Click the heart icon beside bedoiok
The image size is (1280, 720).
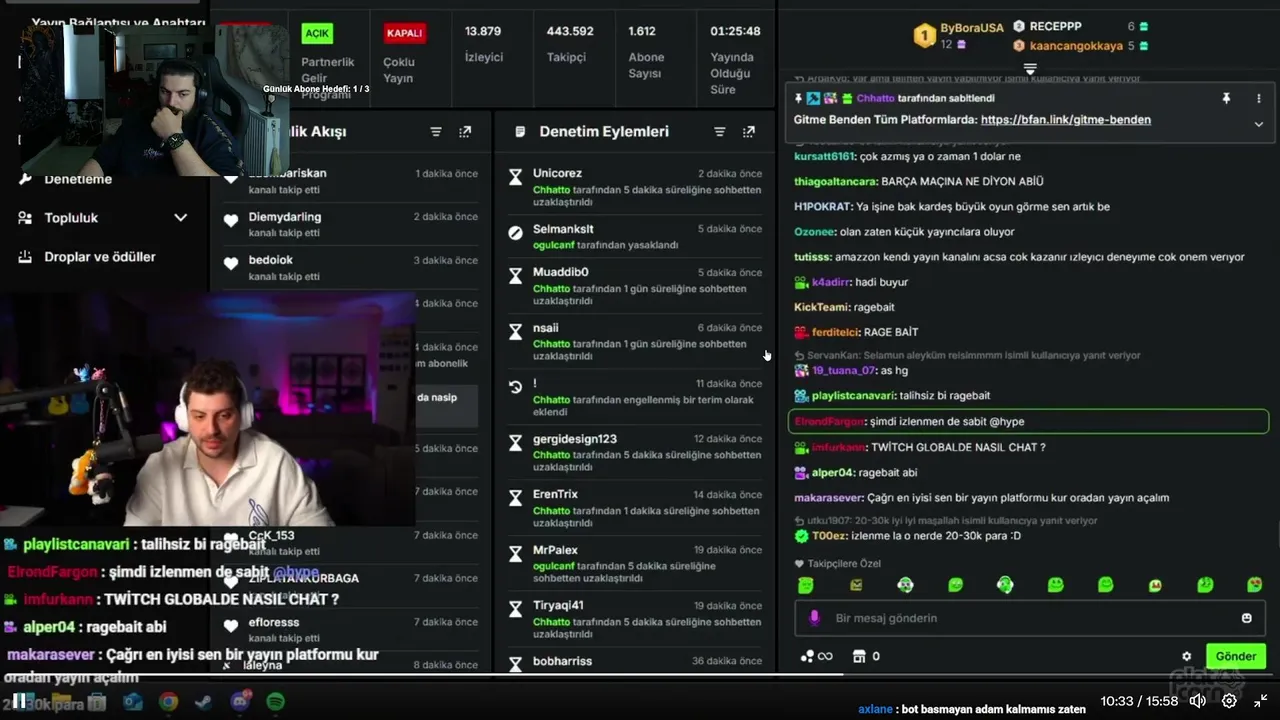tap(231, 264)
